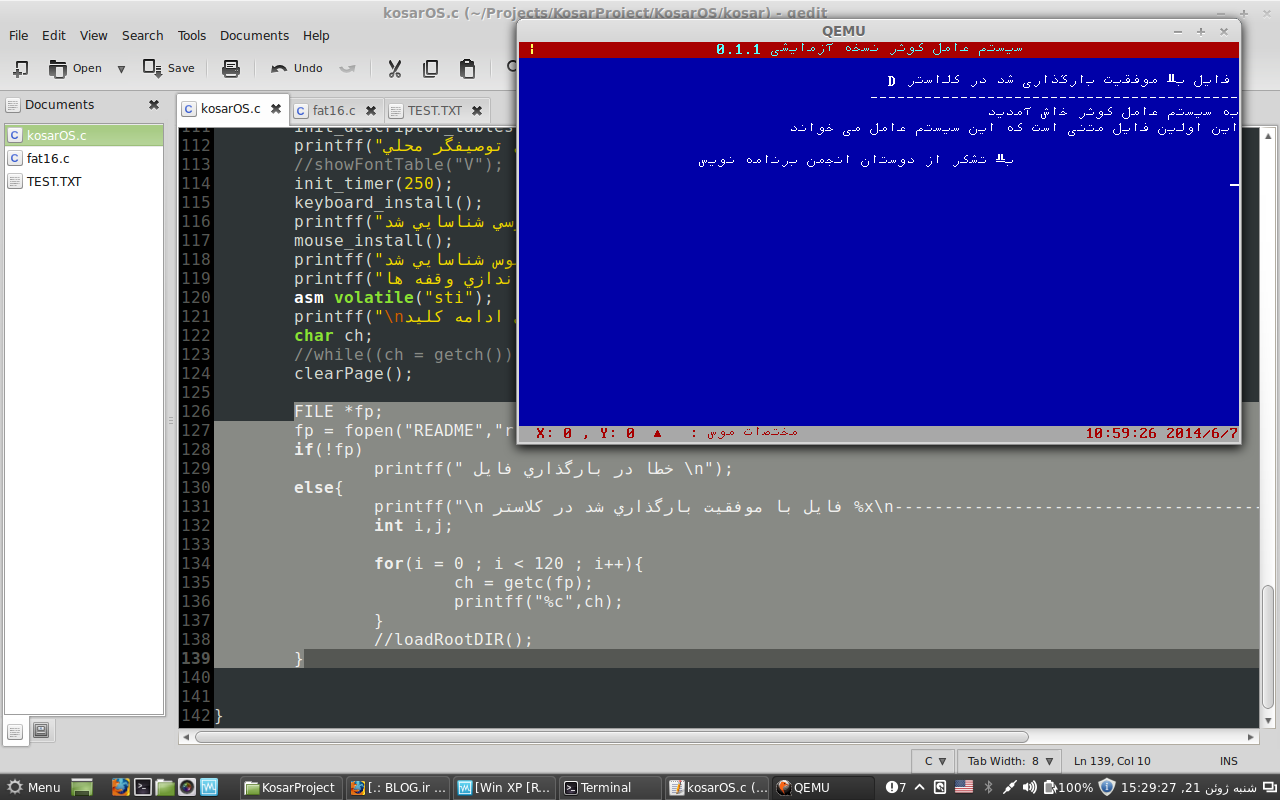The height and width of the screenshot is (800, 1280).
Task: Switch to the kosarOS.c tab
Action: pyautogui.click(x=230, y=109)
